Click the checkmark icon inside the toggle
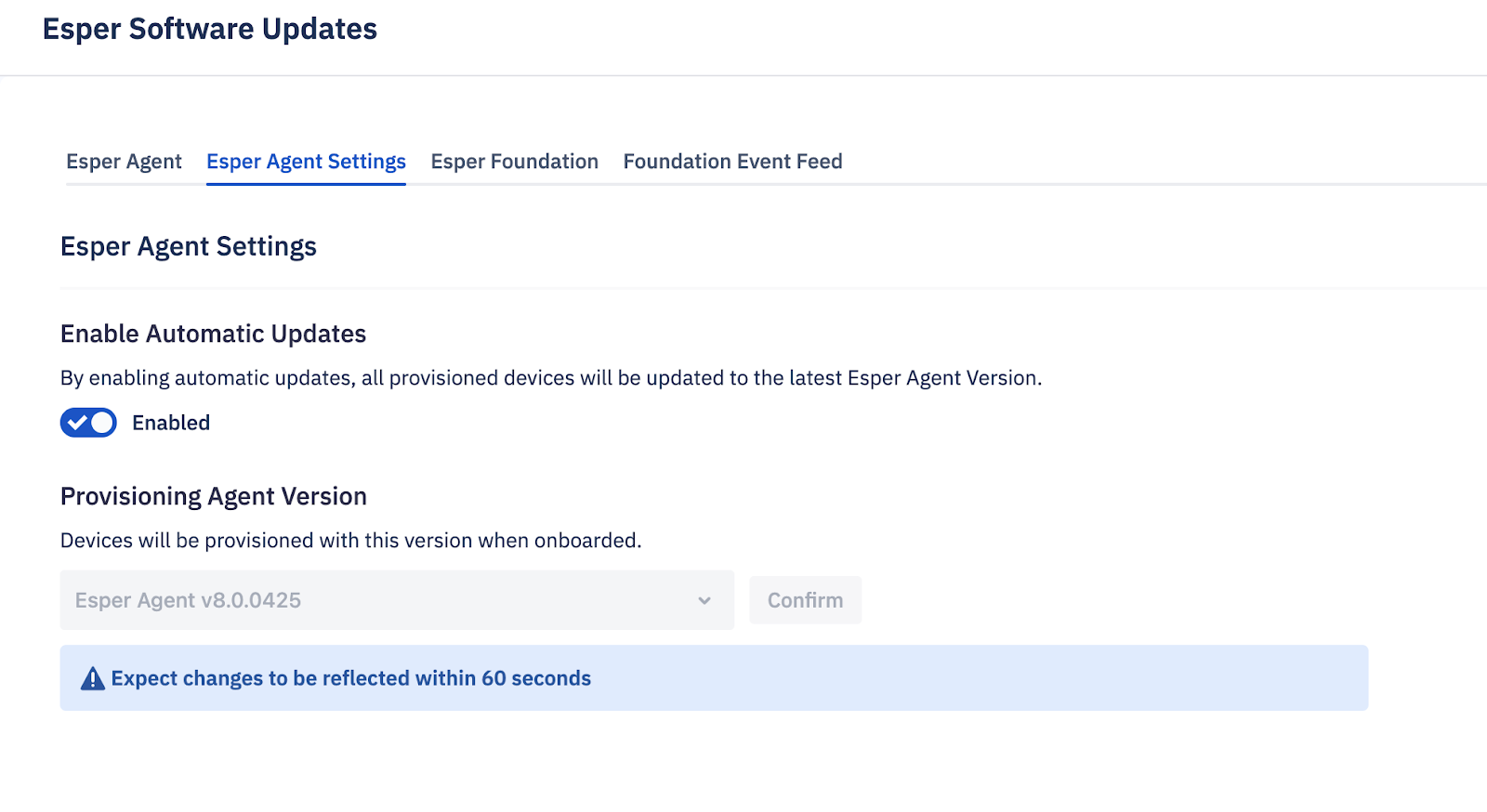 (77, 423)
